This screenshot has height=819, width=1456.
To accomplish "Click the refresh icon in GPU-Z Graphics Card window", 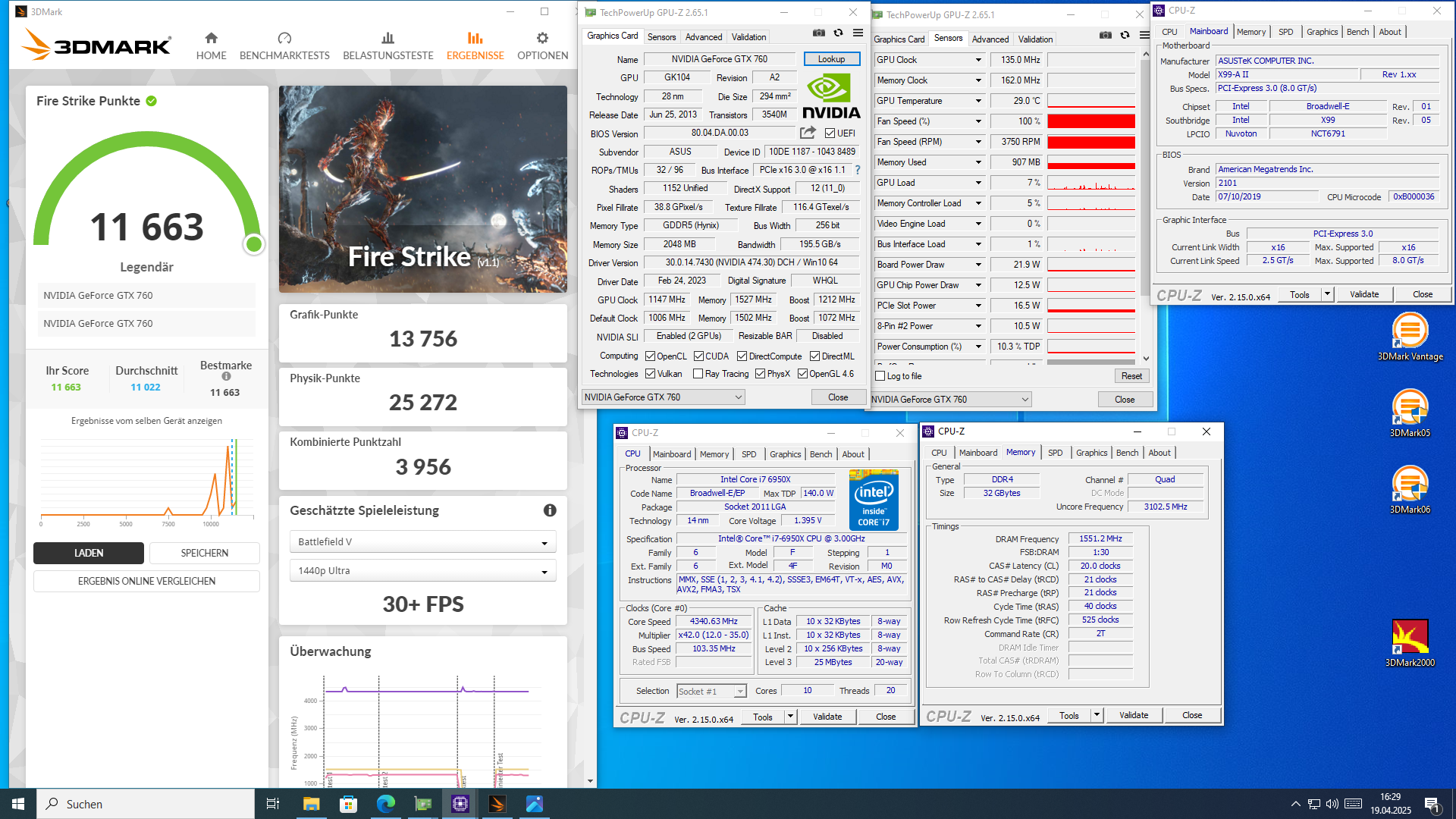I will point(838,33).
